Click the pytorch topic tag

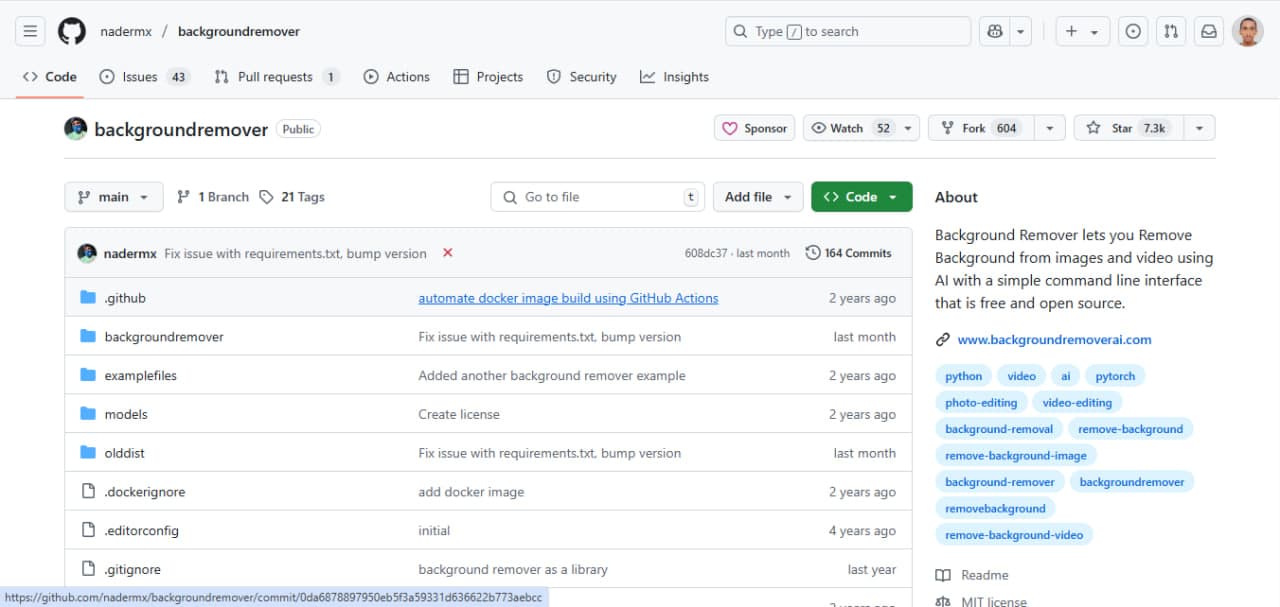[1115, 376]
